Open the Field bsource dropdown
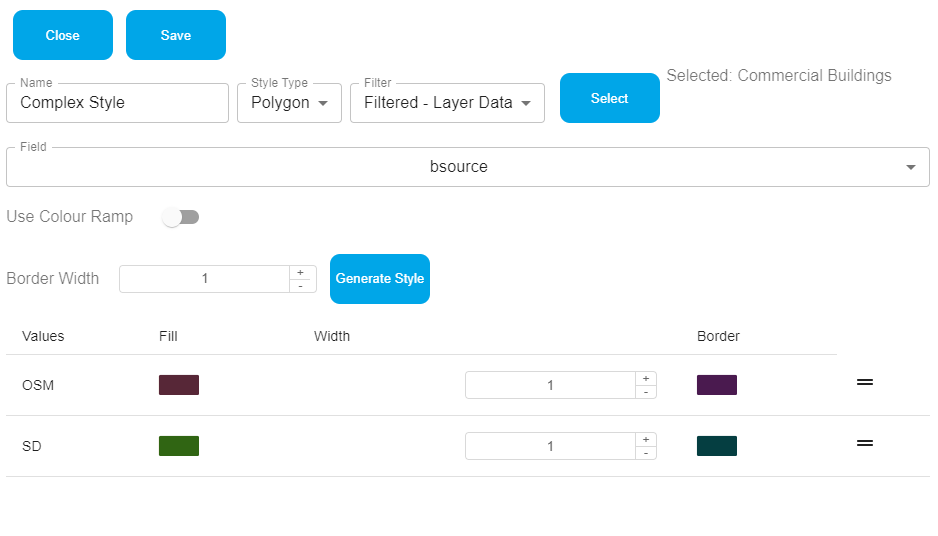The width and height of the screenshot is (938, 536). tap(467, 167)
